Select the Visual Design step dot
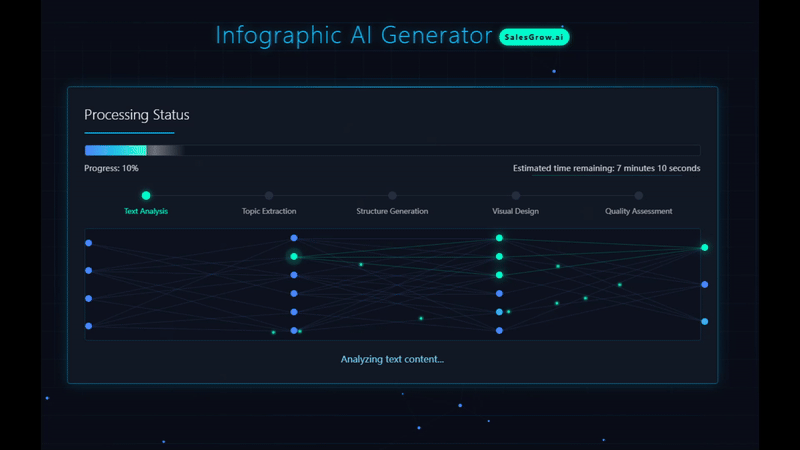Viewport: 800px width, 450px height. [x=516, y=195]
